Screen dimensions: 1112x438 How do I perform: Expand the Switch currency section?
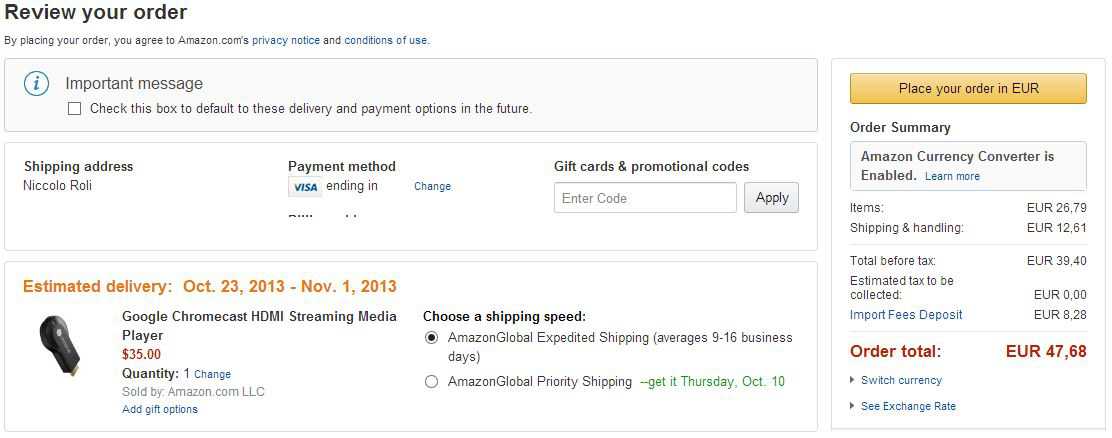point(900,380)
